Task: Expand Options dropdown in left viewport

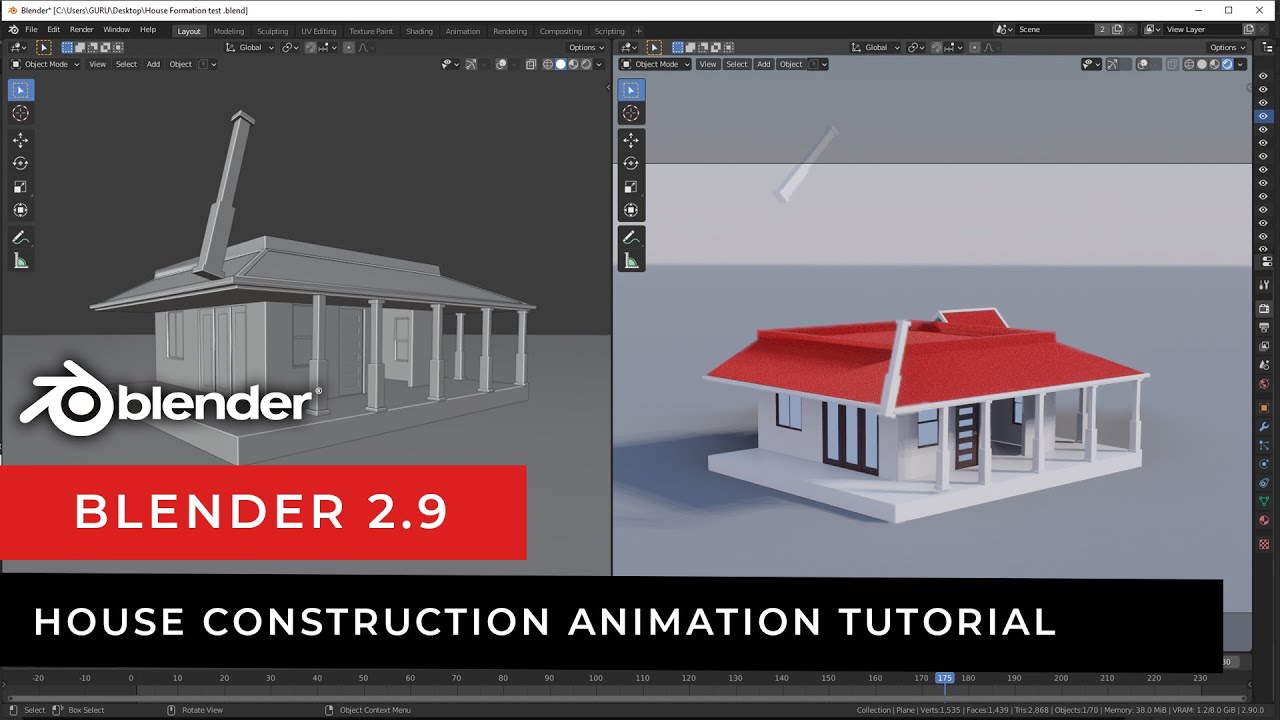Action: 586,47
